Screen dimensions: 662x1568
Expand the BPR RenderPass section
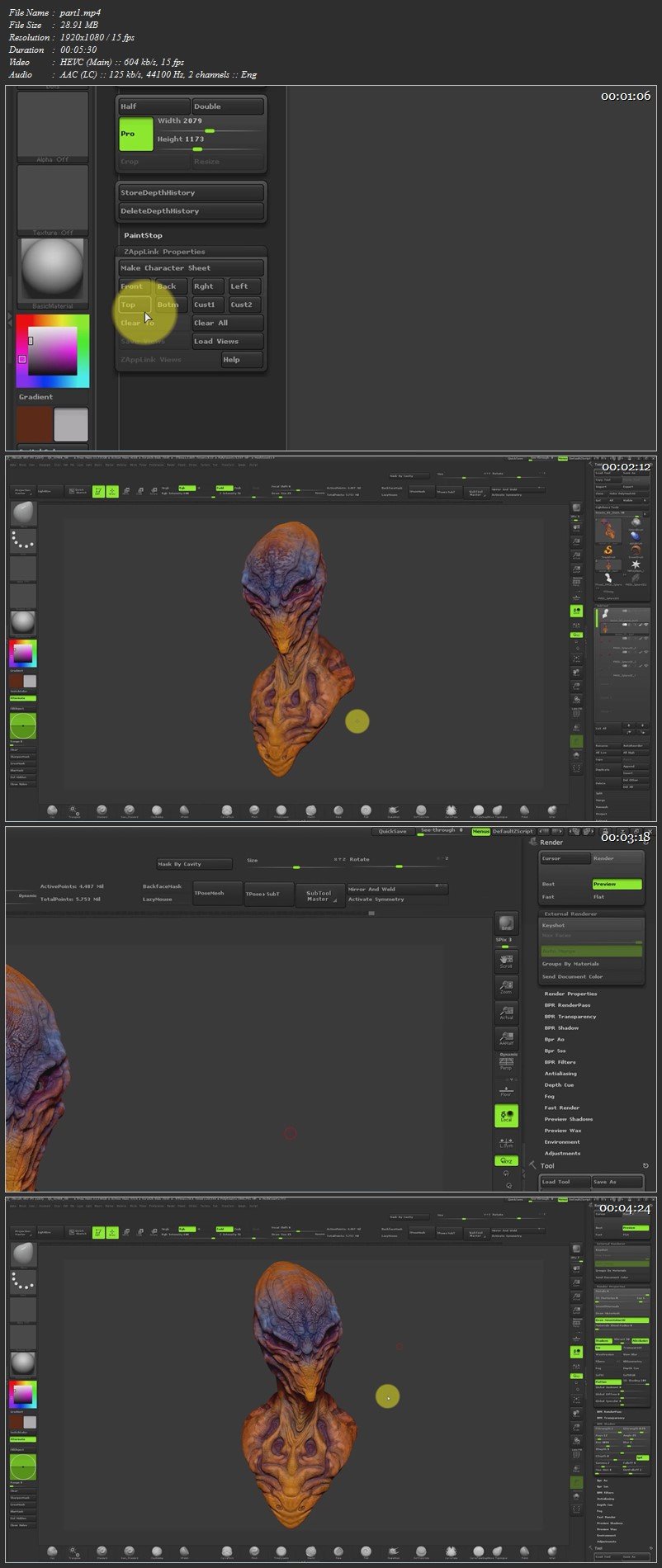point(567,1005)
